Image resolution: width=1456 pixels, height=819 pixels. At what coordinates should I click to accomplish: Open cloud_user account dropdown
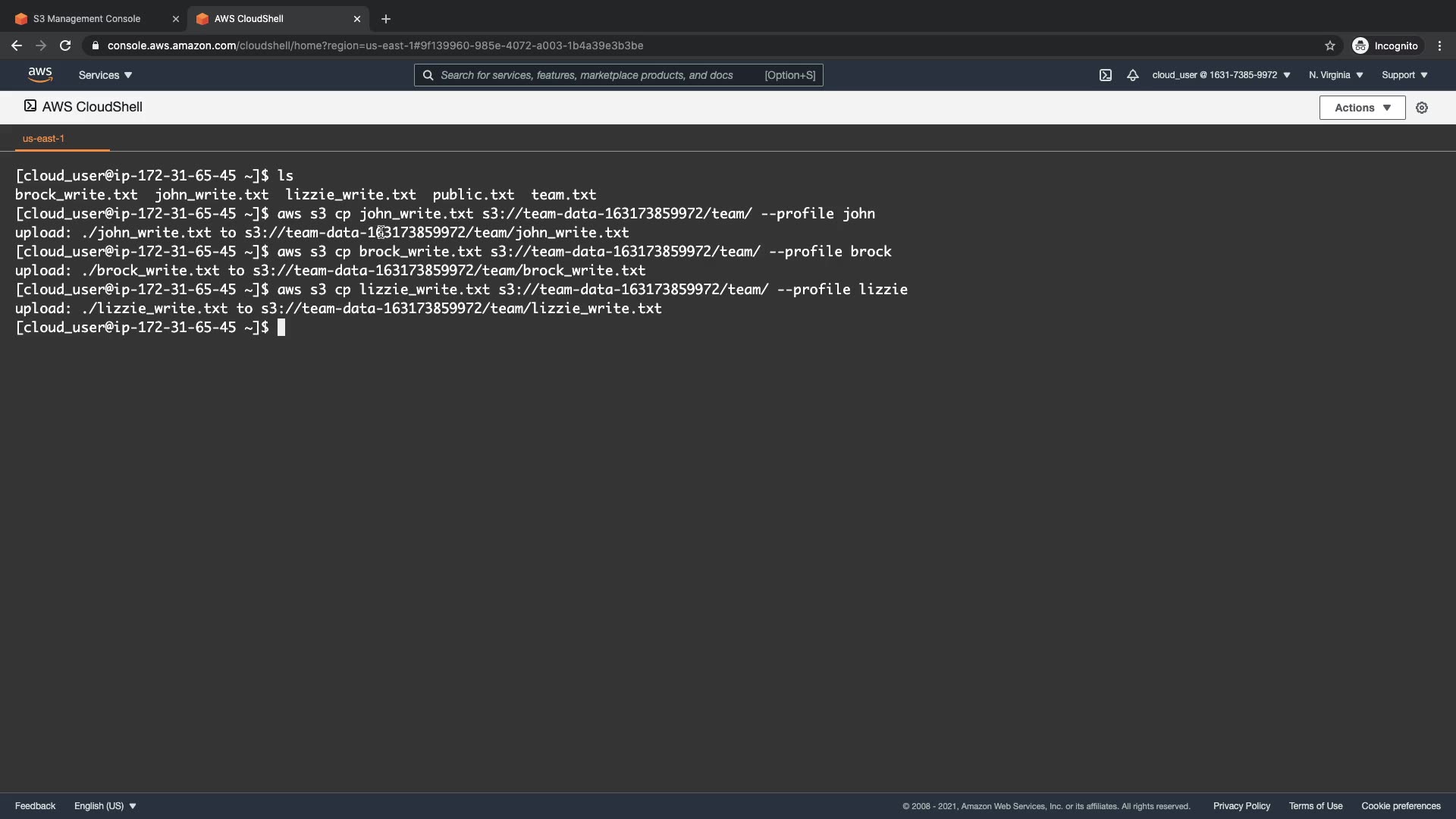pos(1221,75)
